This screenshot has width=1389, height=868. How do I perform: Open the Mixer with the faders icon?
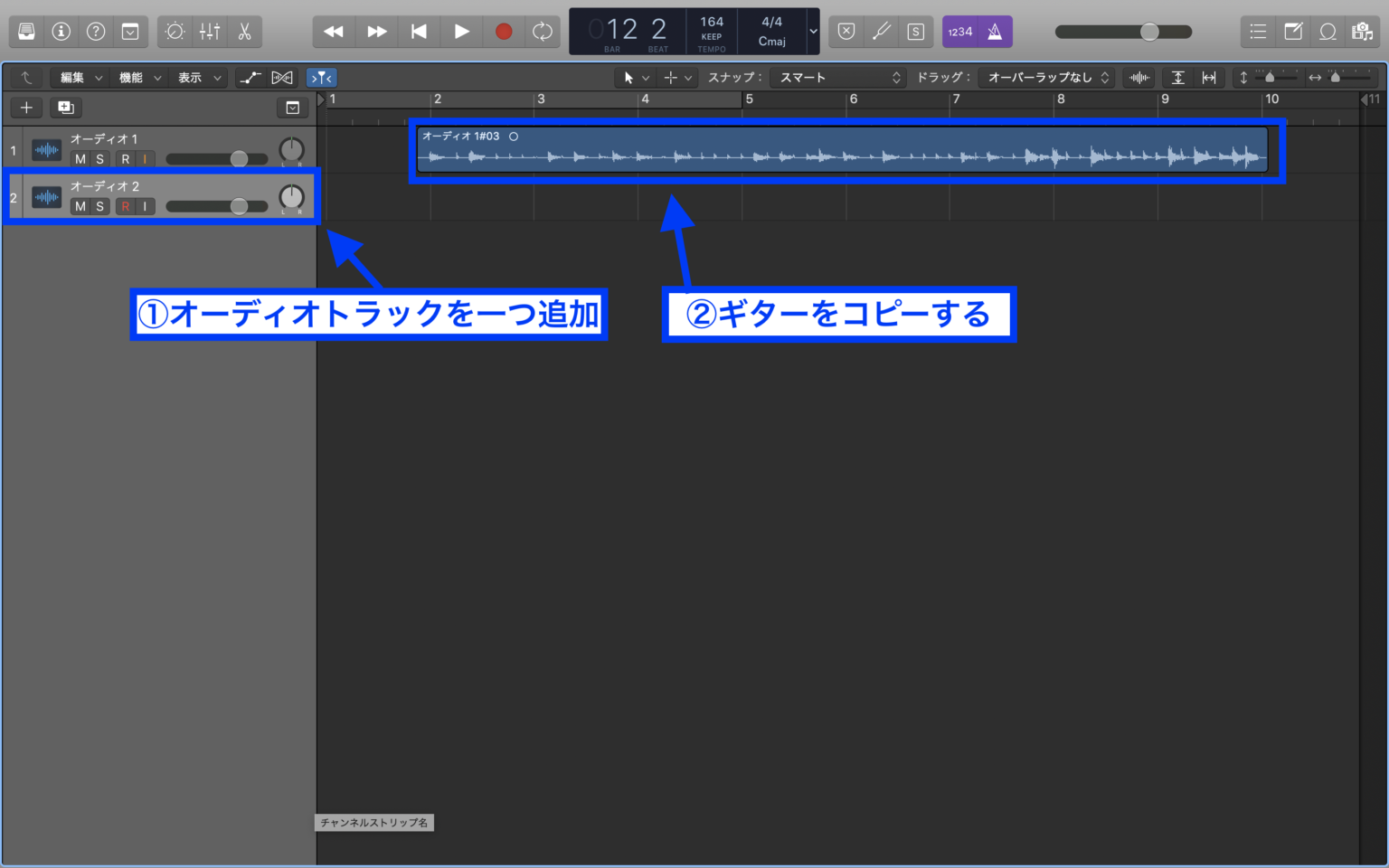click(x=209, y=32)
